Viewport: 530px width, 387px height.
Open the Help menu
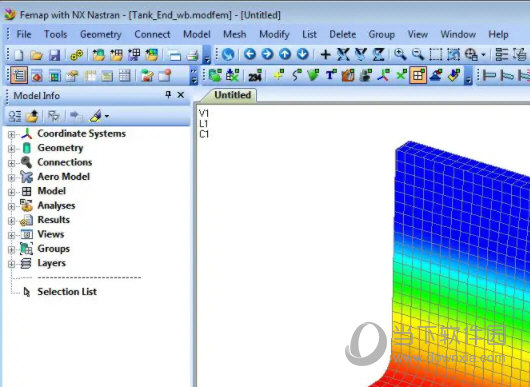coord(498,34)
